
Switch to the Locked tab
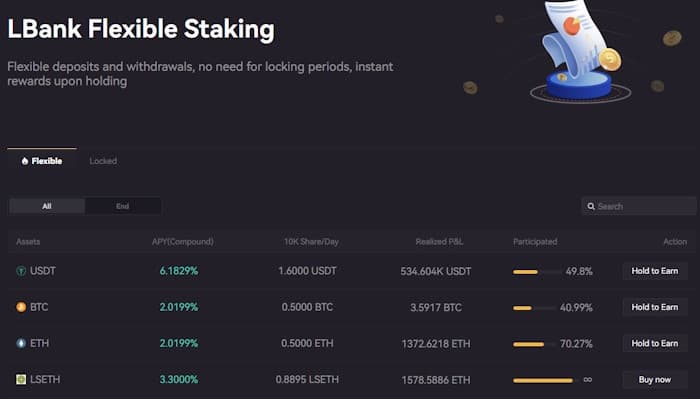pyautogui.click(x=103, y=161)
